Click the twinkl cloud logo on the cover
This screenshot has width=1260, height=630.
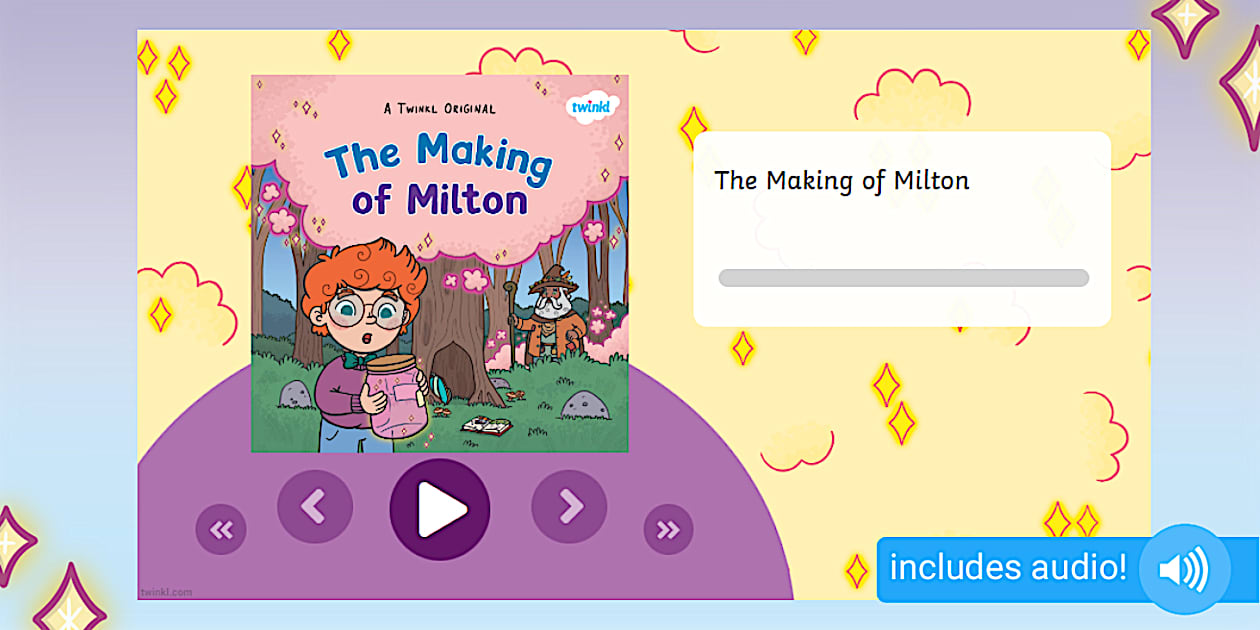593,107
